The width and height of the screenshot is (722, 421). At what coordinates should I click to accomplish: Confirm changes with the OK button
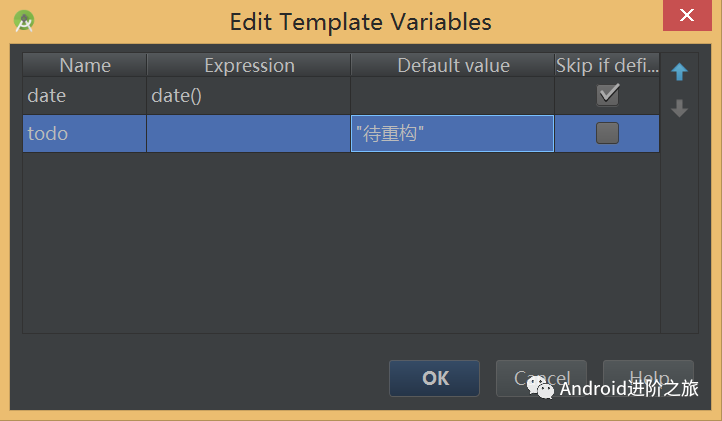click(434, 378)
